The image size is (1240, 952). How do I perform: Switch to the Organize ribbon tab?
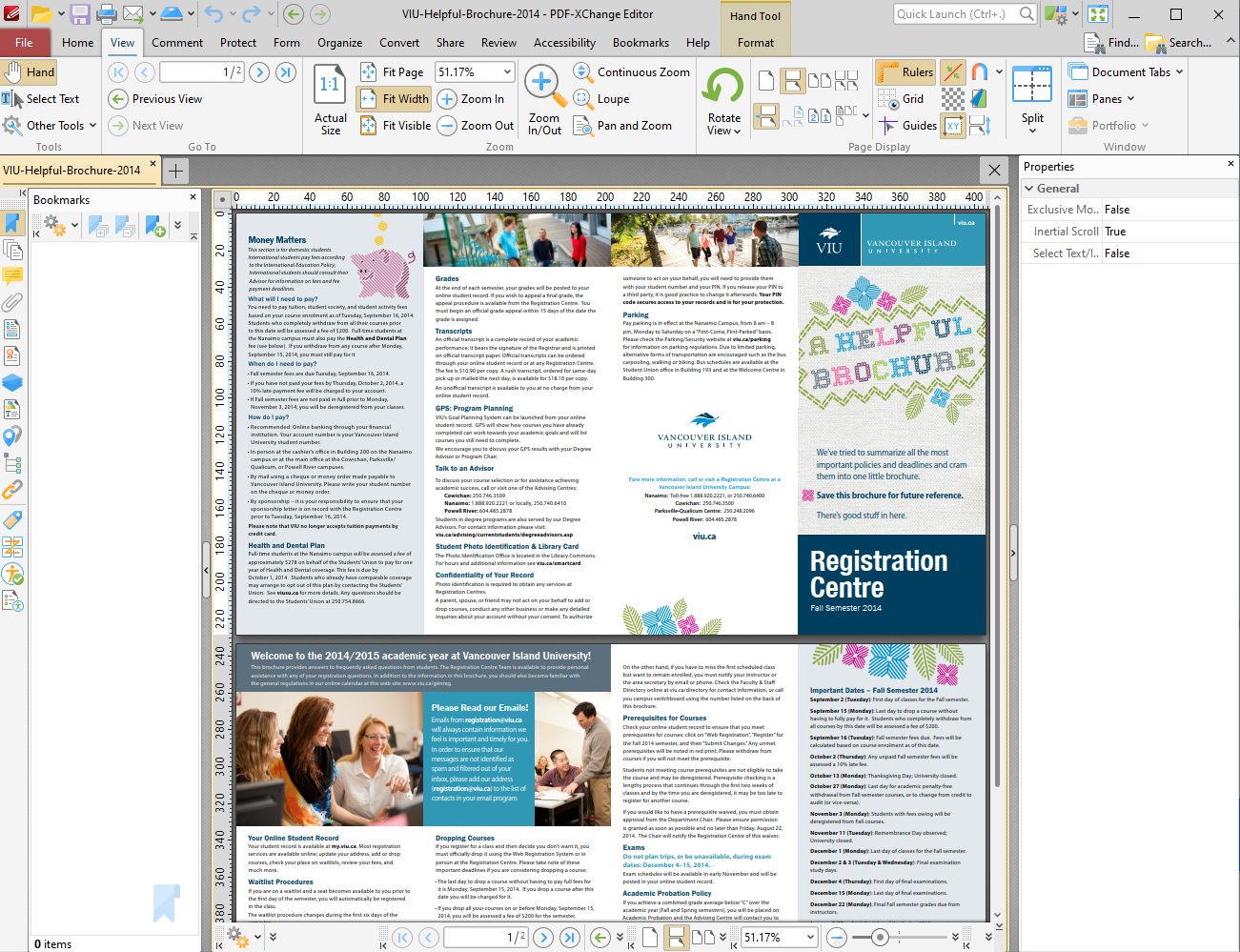point(339,42)
